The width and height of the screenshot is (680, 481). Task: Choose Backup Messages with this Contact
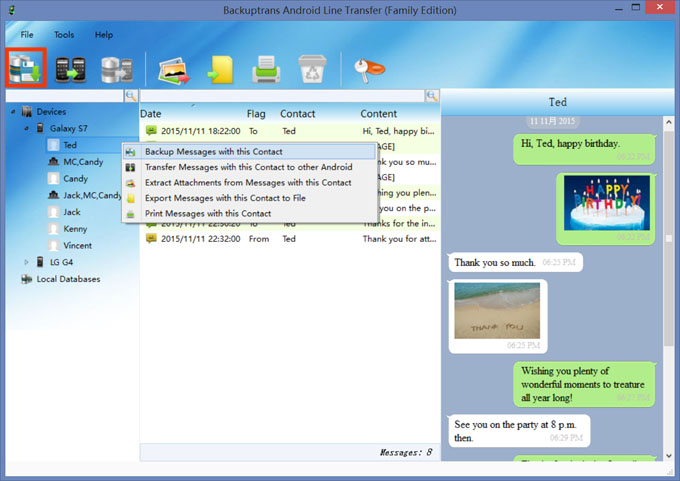coord(250,151)
